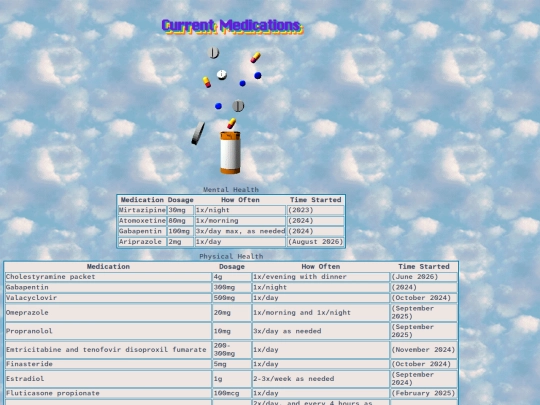Image resolution: width=540 pixels, height=405 pixels.
Task: Select the "100mg" Gabapentin dosage cell
Action: pos(180,231)
